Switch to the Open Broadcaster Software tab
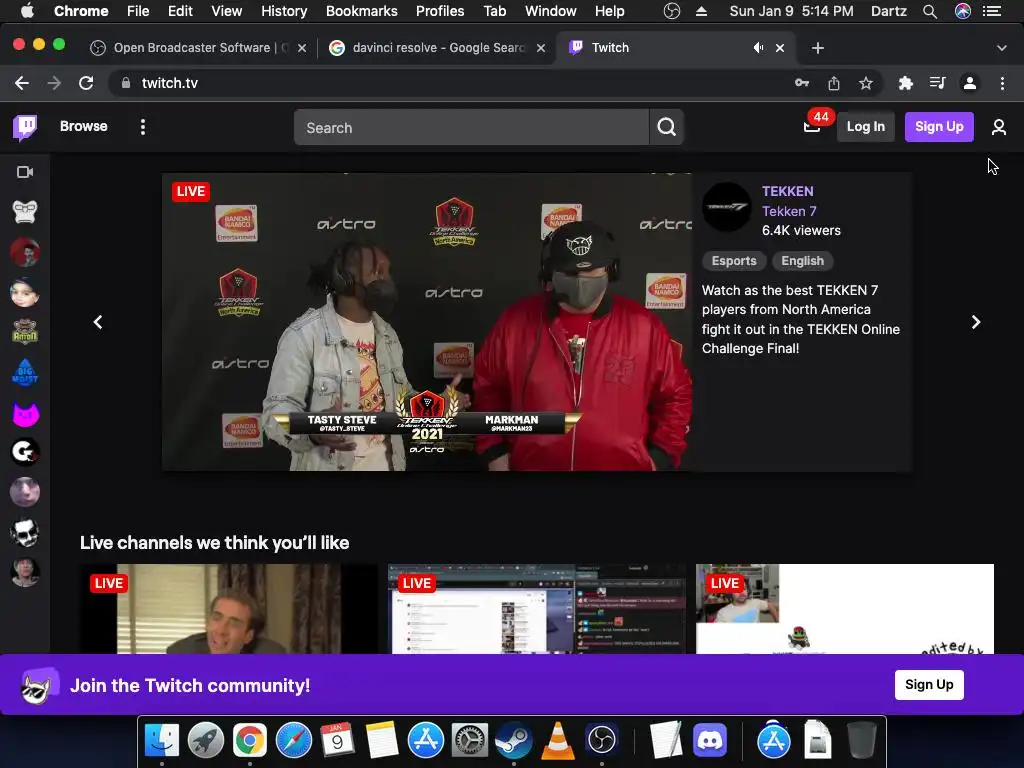This screenshot has width=1024, height=768. pos(198,48)
